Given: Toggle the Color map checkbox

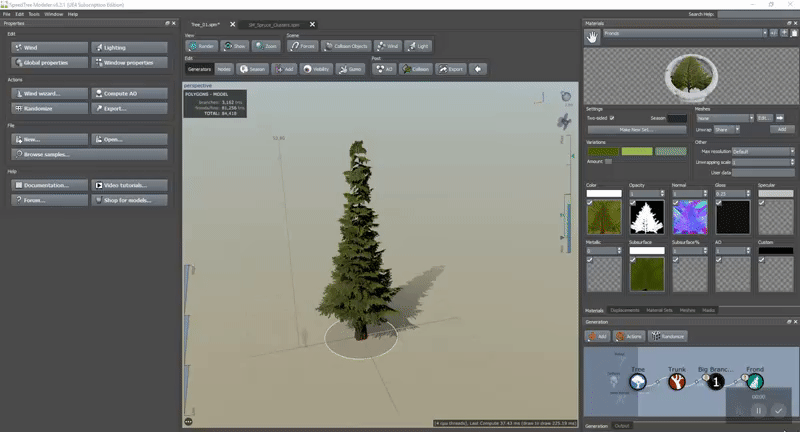Looking at the screenshot, I should pos(590,203).
